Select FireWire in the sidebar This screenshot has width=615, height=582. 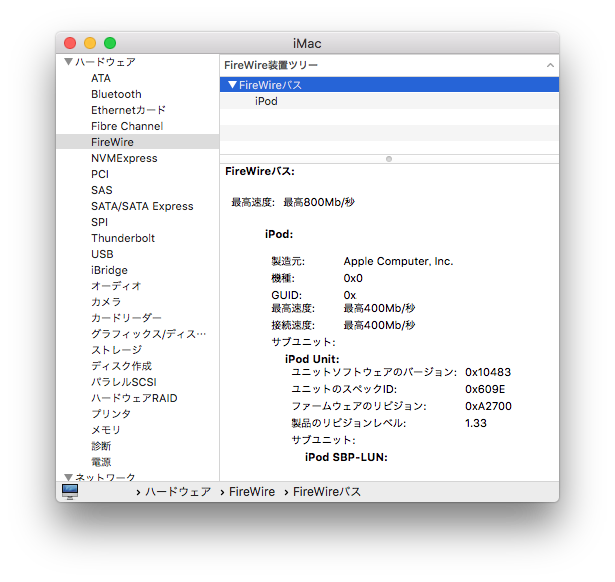click(x=137, y=142)
